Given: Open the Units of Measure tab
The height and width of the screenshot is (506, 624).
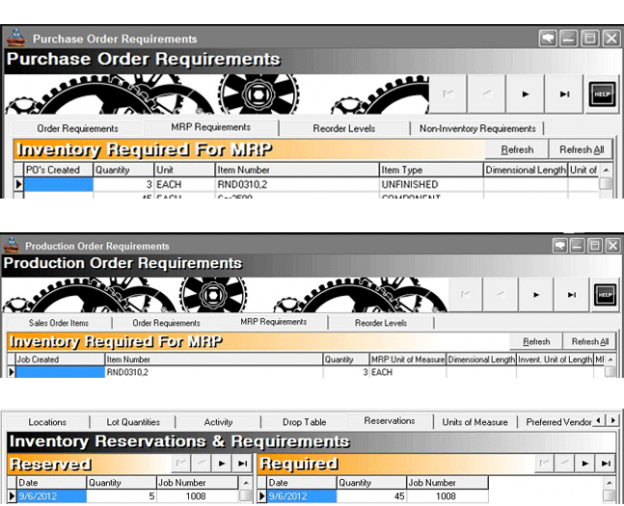Looking at the screenshot, I should coord(475,422).
